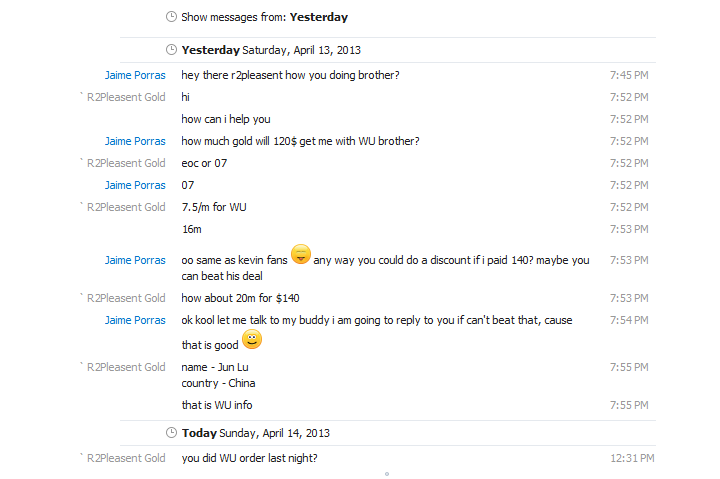The image size is (720, 479).
Task: Click clock icon next to Today Sunday header
Action: click(171, 433)
